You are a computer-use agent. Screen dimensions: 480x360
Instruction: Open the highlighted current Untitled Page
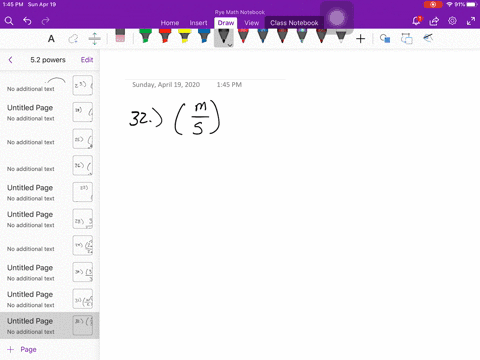50,326
